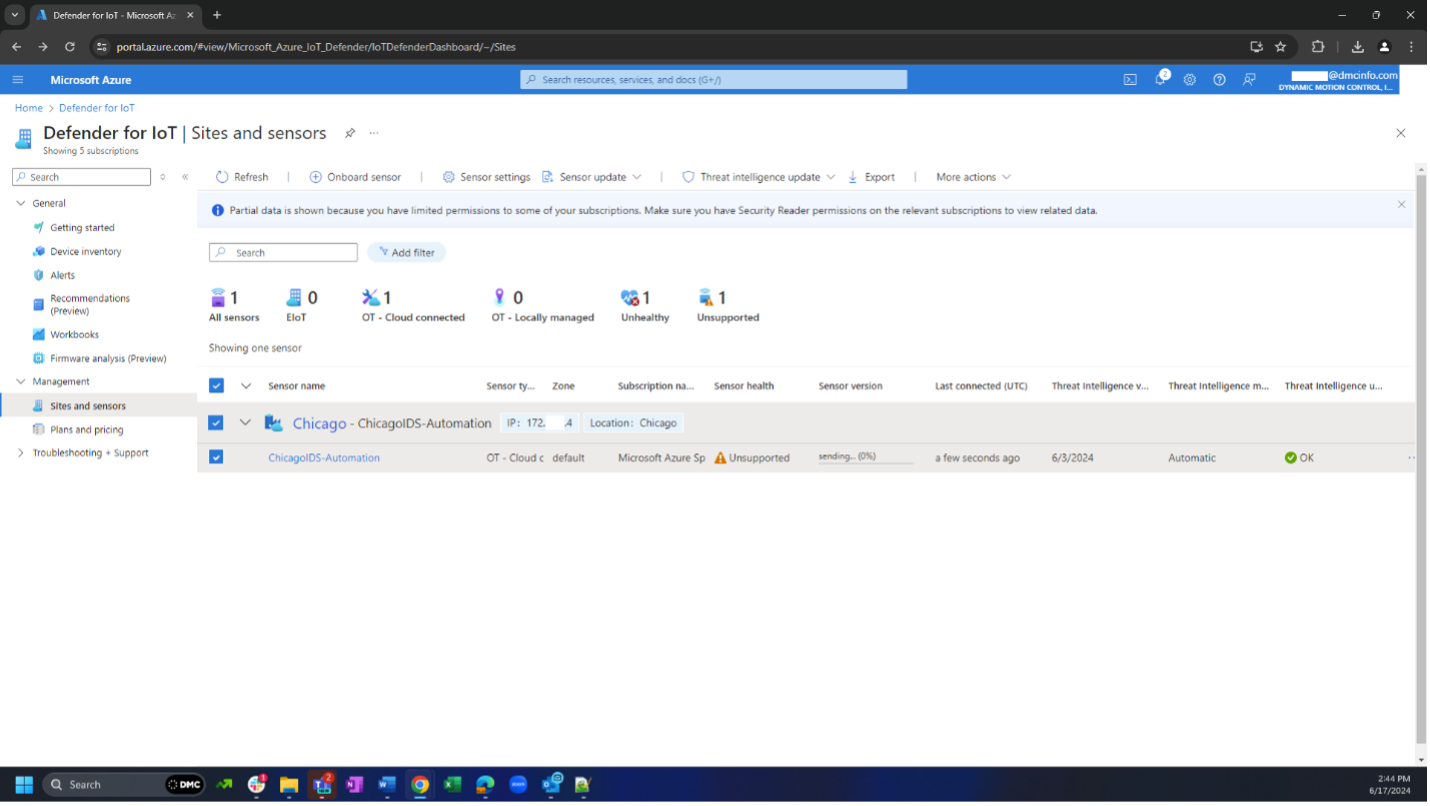Click the sending (0%) progress bar

866,457
